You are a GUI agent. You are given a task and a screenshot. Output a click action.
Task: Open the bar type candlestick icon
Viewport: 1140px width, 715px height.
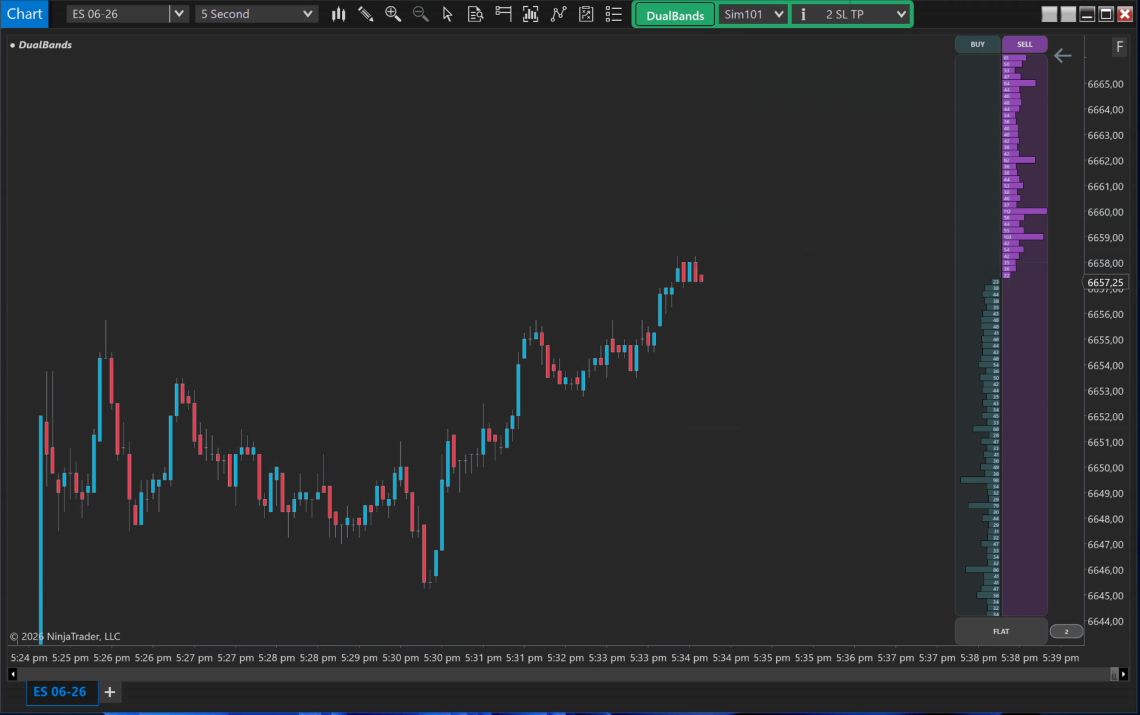click(339, 14)
